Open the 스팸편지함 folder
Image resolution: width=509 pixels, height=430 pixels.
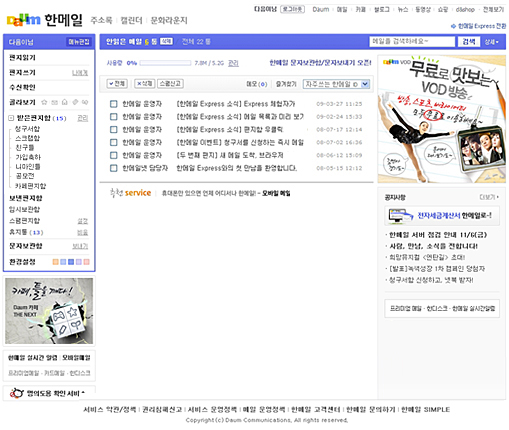click(x=24, y=221)
